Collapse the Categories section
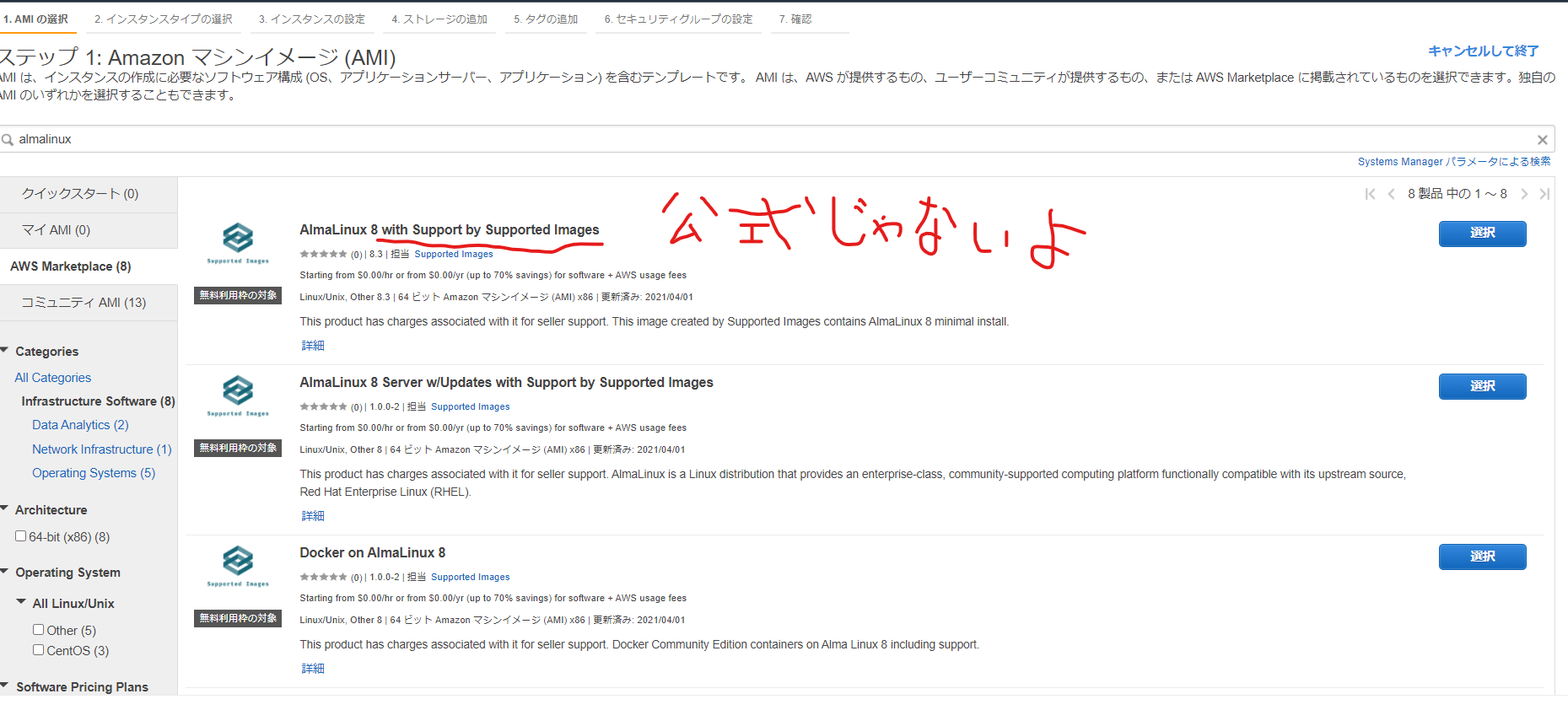The width and height of the screenshot is (1568, 710). [x=5, y=350]
